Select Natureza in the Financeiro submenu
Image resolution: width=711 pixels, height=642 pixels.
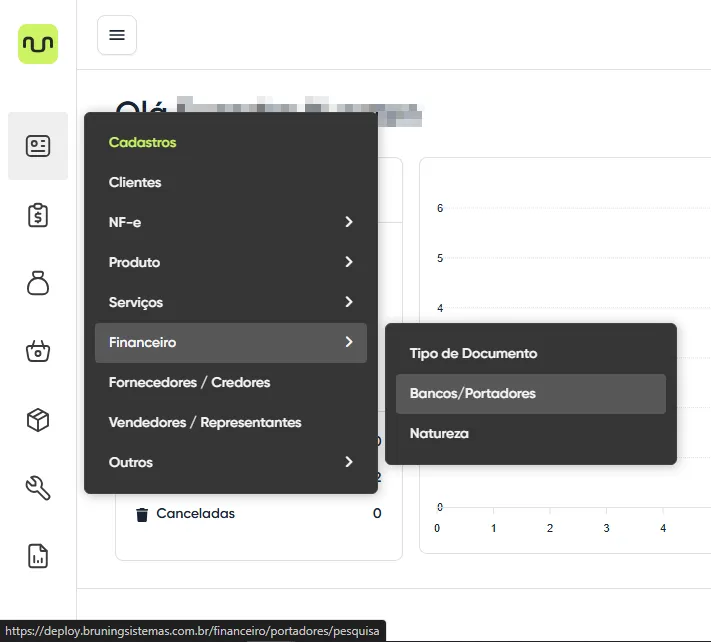pyautogui.click(x=439, y=433)
